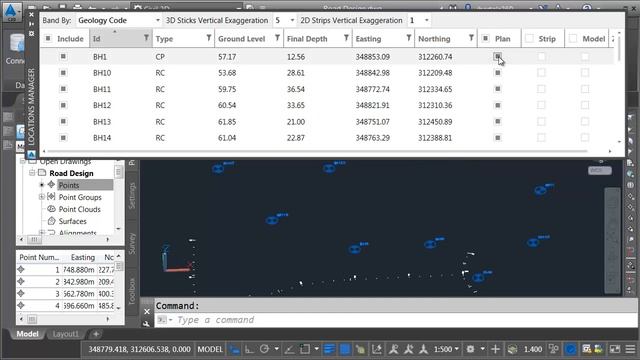This screenshot has width=640, height=360.
Task: Click the 312260.74 Northing cell
Action: pos(435,57)
